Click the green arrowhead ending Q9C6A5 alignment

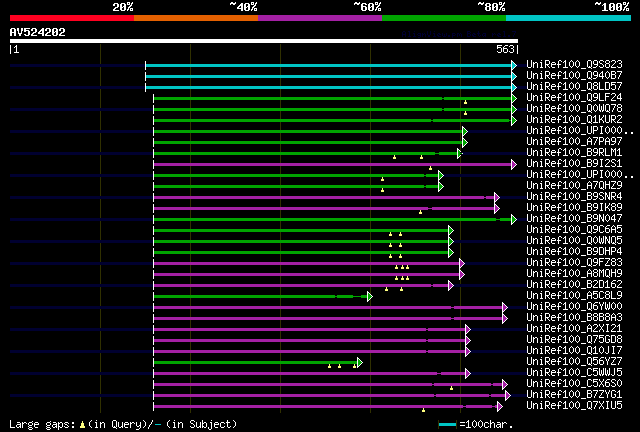[451, 231]
